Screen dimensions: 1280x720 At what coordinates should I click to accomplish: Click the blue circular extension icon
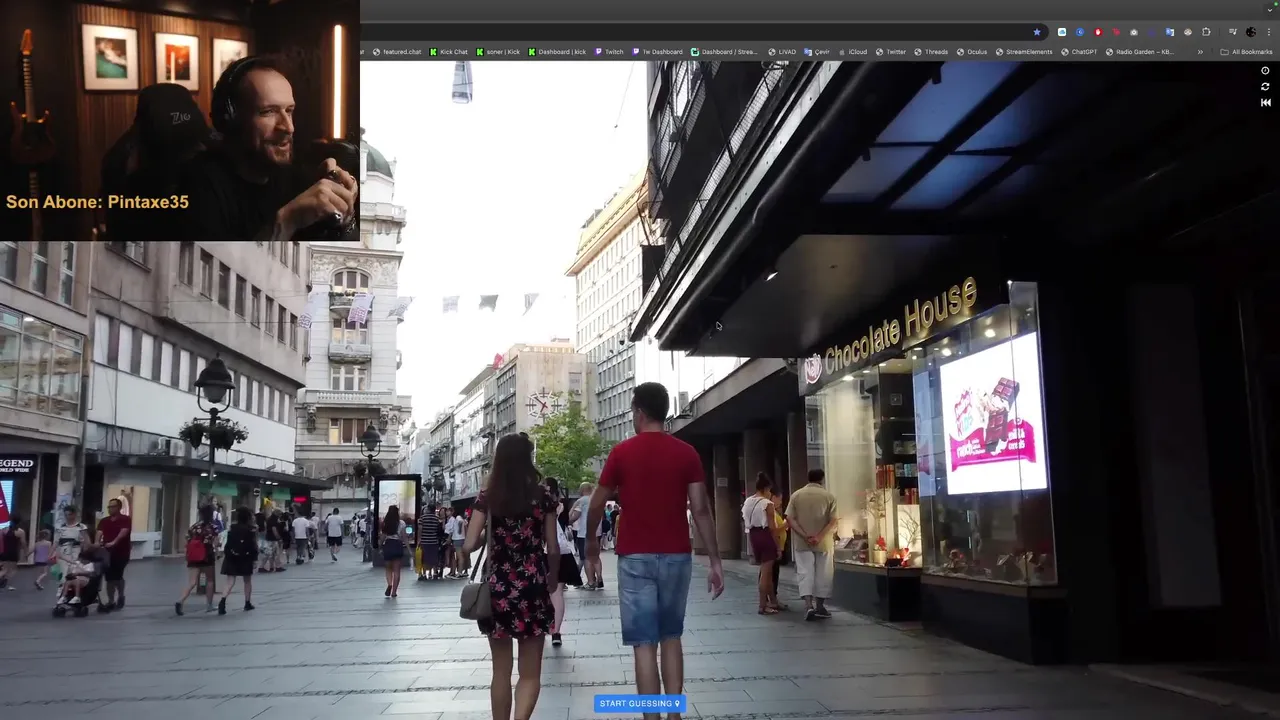[x=1080, y=32]
